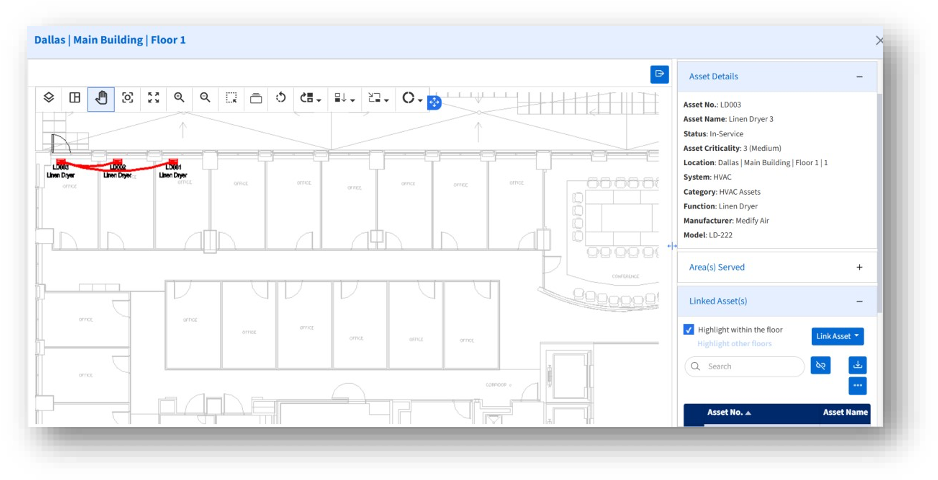Download the linked assets list

857,365
